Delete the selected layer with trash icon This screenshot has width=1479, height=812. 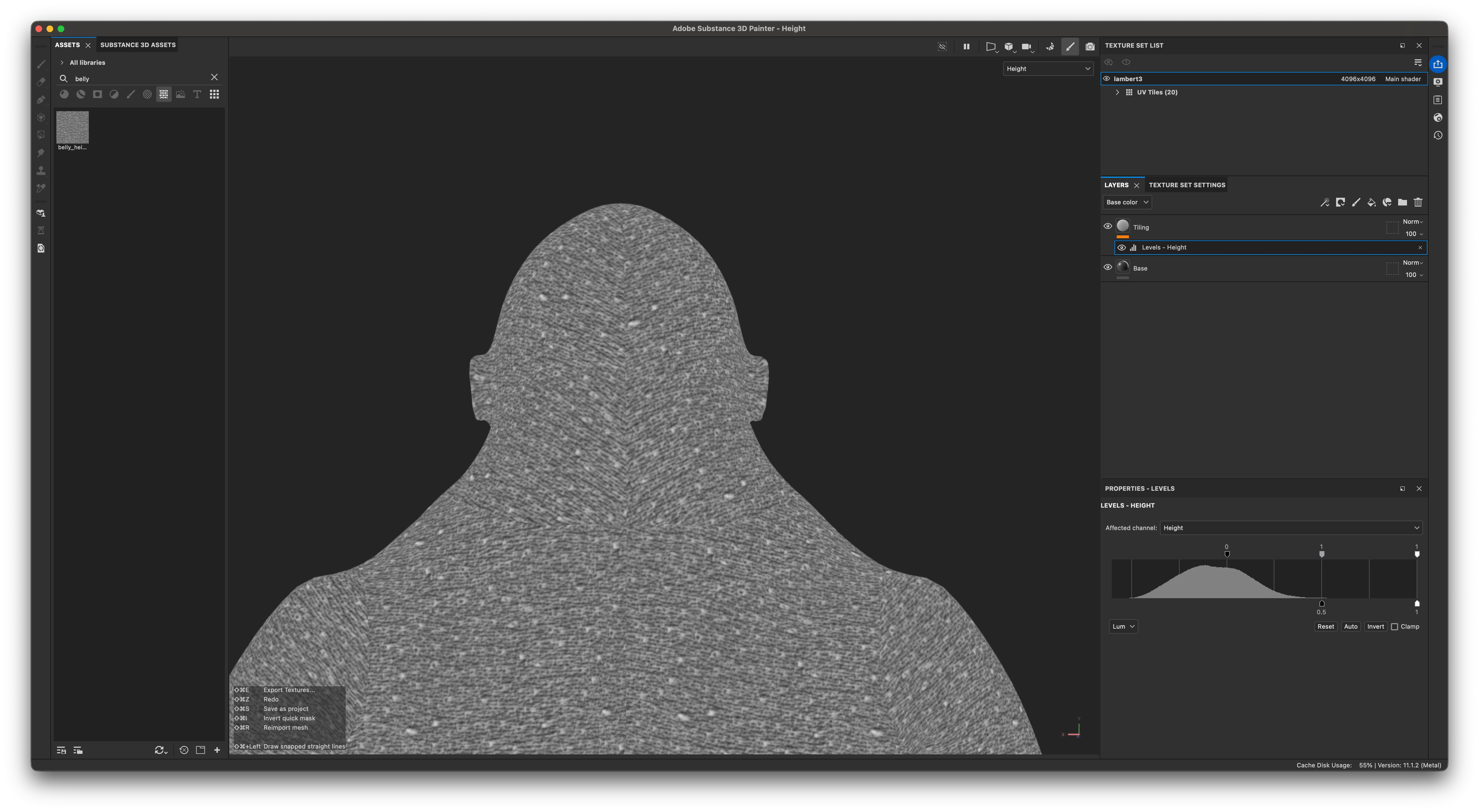[x=1418, y=202]
